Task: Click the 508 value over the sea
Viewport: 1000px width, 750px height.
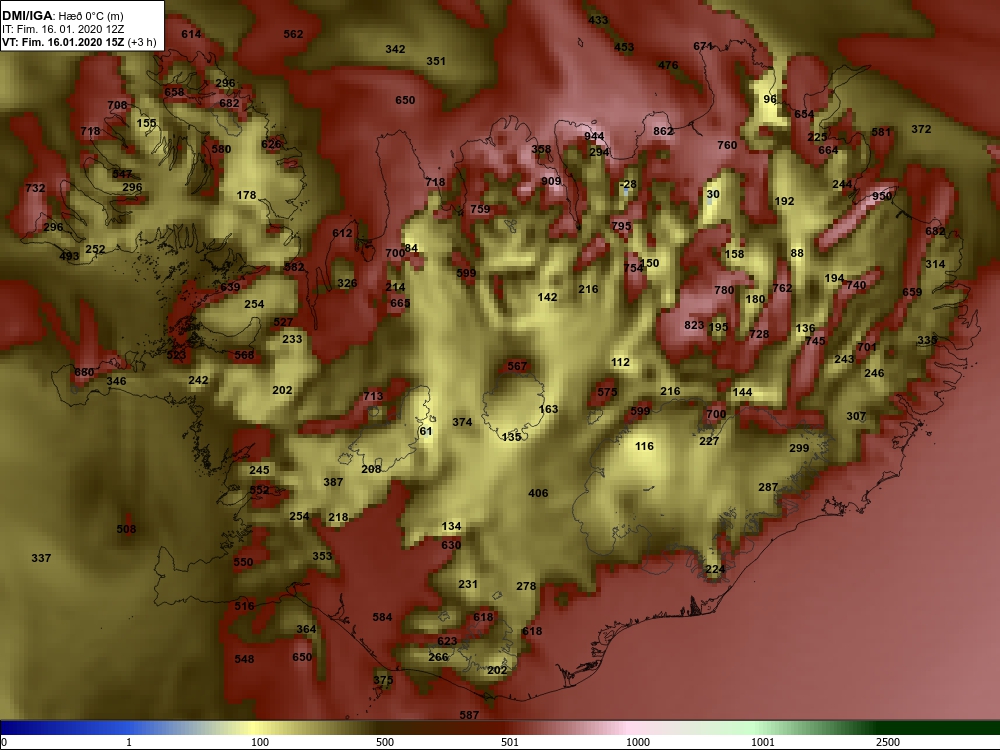Action: click(126, 529)
